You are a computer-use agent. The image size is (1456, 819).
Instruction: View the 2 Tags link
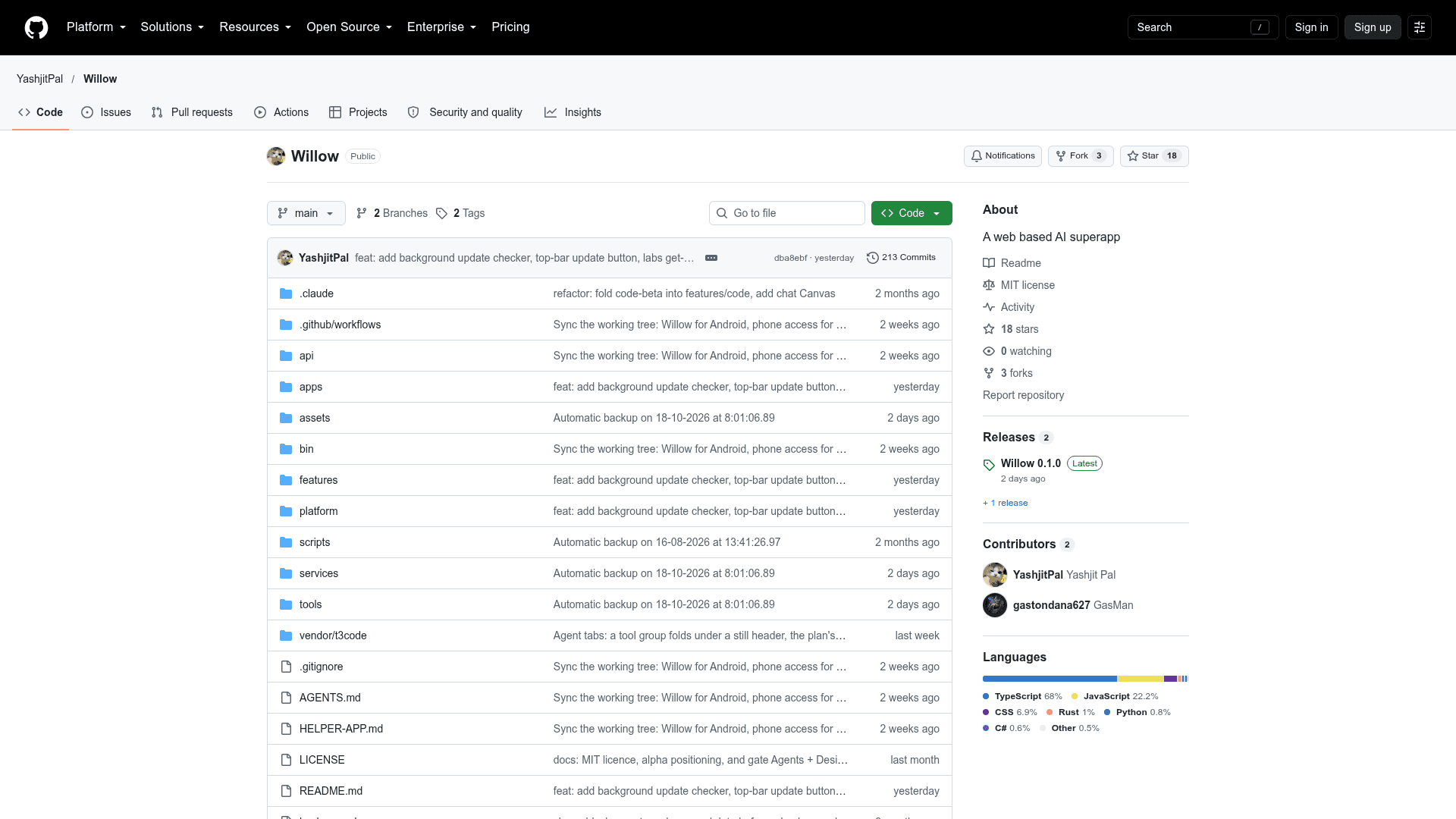pos(460,213)
